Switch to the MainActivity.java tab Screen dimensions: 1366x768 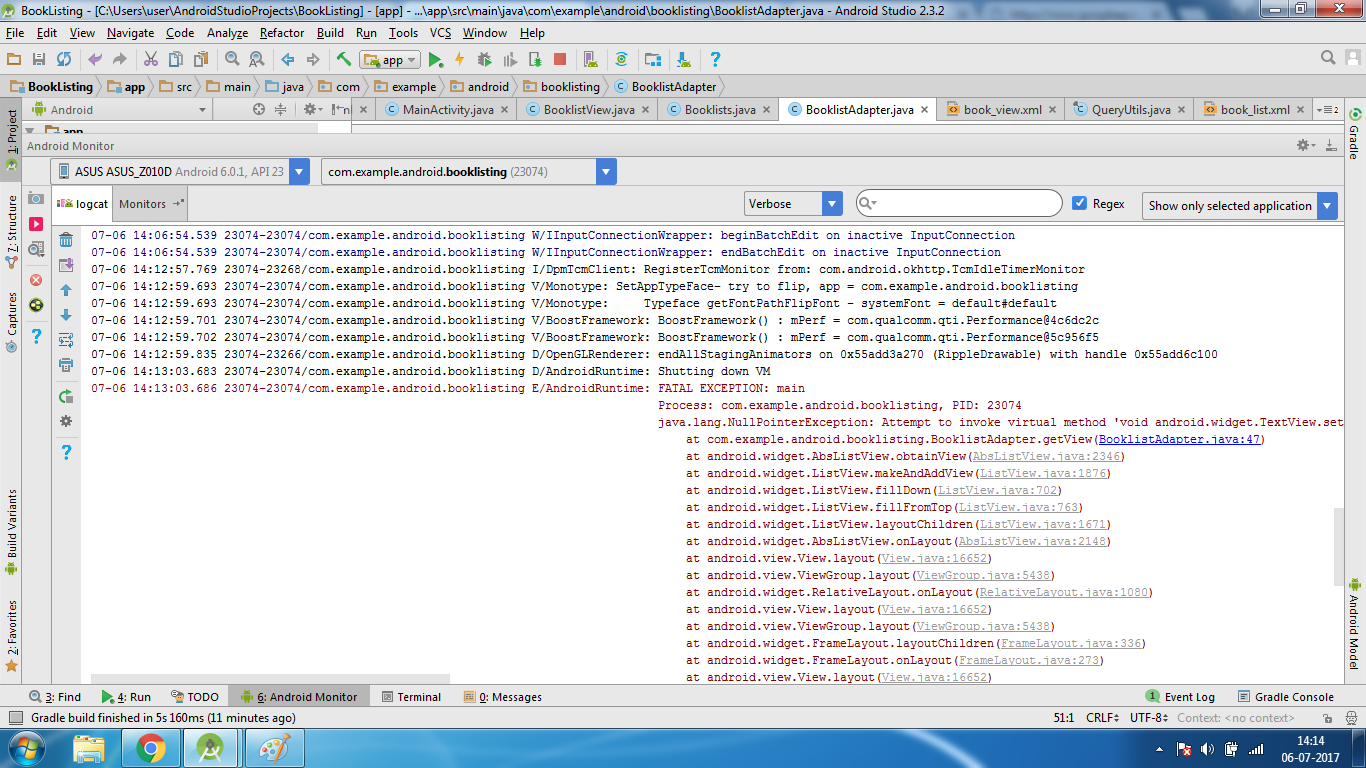[x=447, y=110]
